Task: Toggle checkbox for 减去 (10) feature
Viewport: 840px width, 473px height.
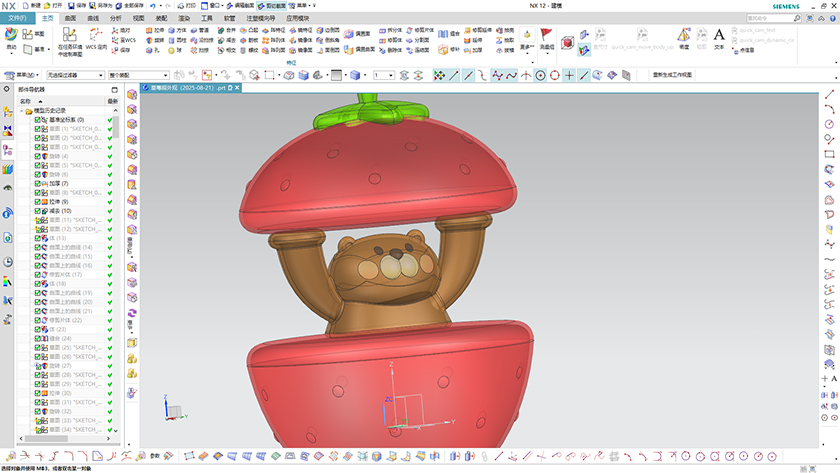Action: tap(38, 211)
